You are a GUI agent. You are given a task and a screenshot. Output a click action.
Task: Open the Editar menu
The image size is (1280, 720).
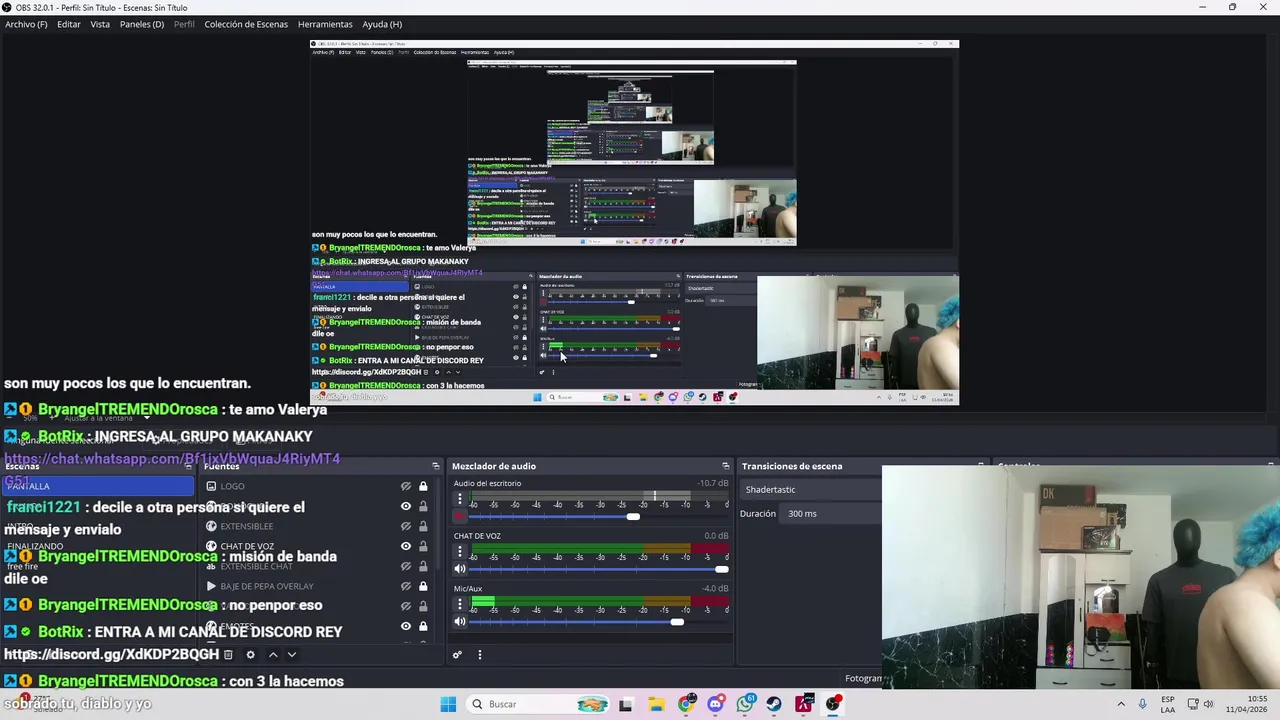pos(69,24)
